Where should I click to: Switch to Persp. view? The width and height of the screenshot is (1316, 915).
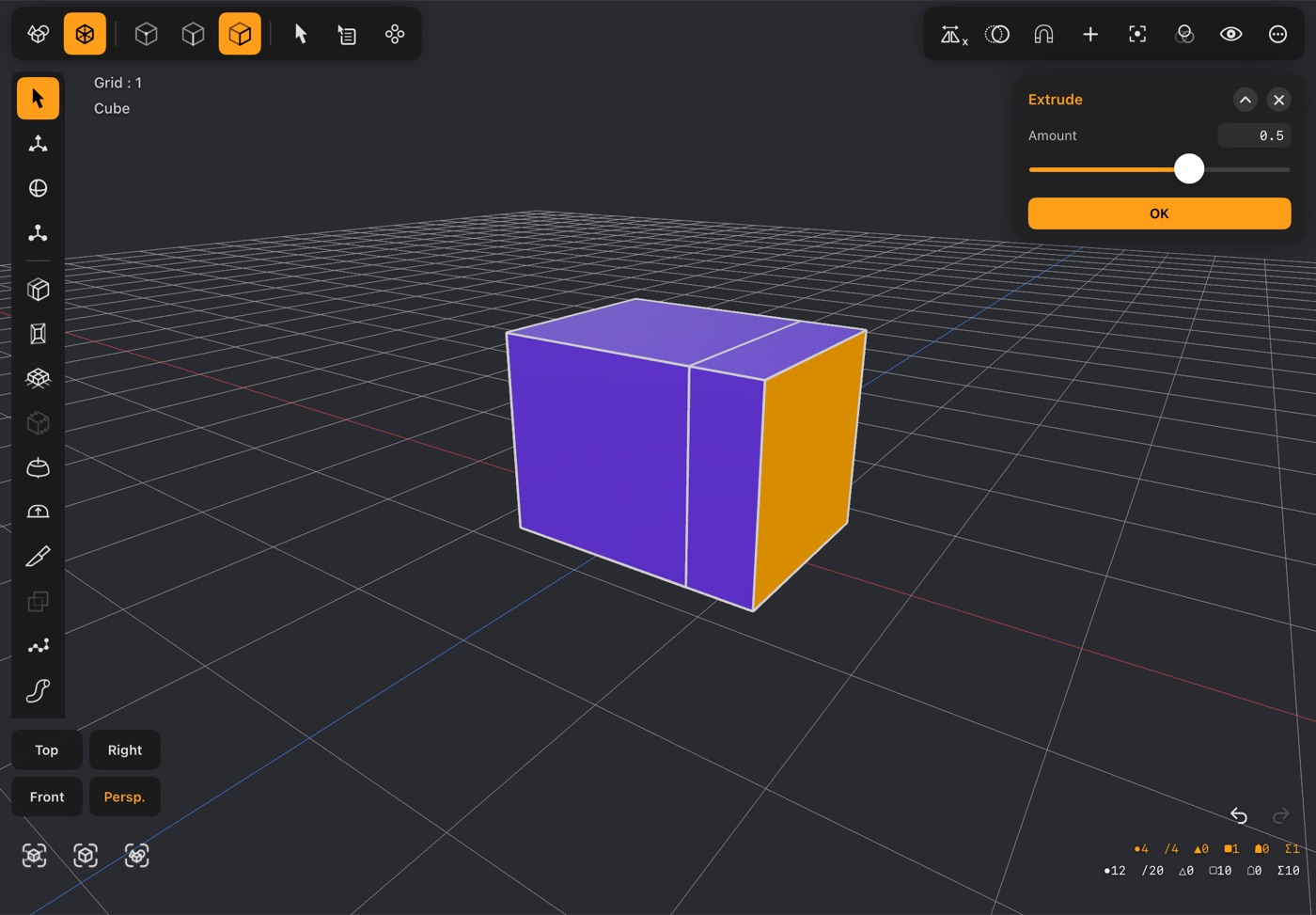tap(125, 797)
